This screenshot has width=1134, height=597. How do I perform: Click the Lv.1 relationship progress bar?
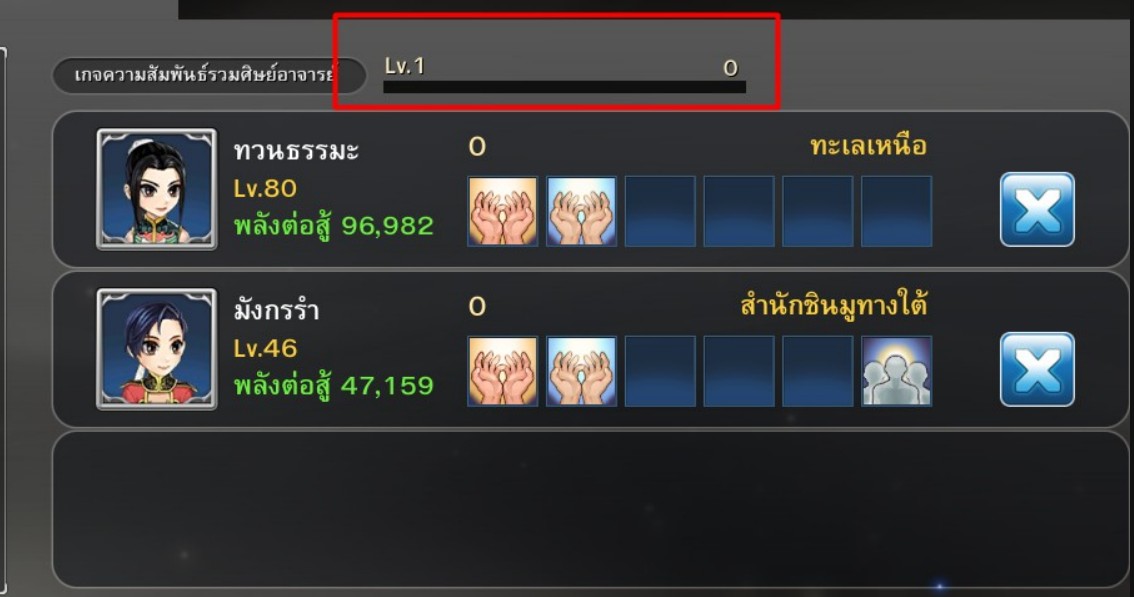tap(564, 87)
